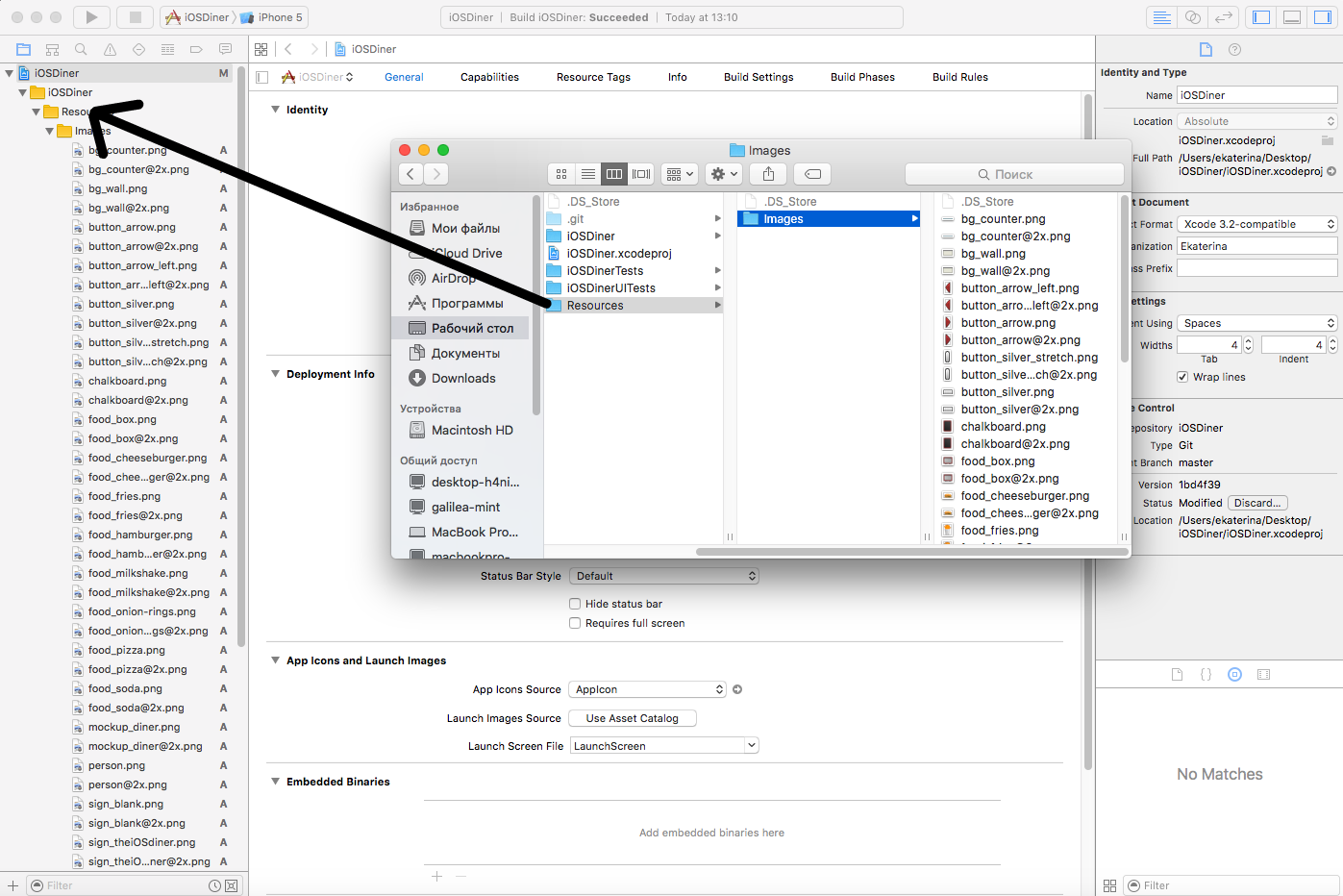This screenshot has width=1343, height=896.
Task: Go forward in Finder window
Action: pyautogui.click(x=436, y=174)
